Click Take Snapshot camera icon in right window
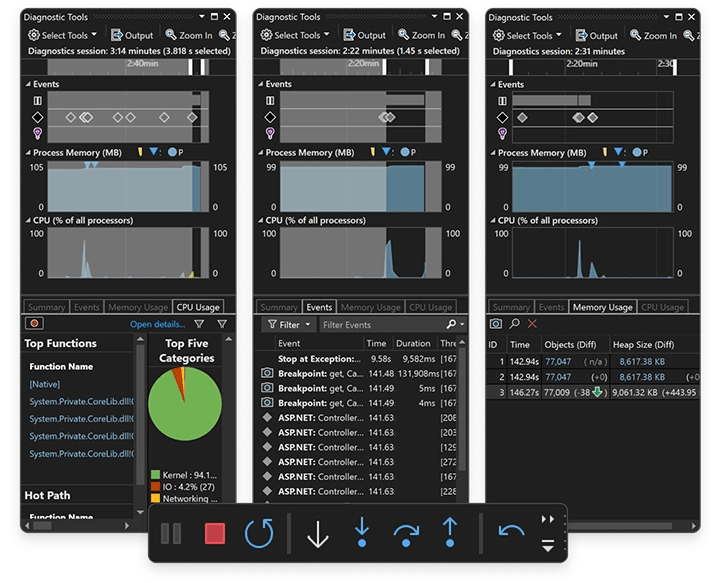 [496, 324]
